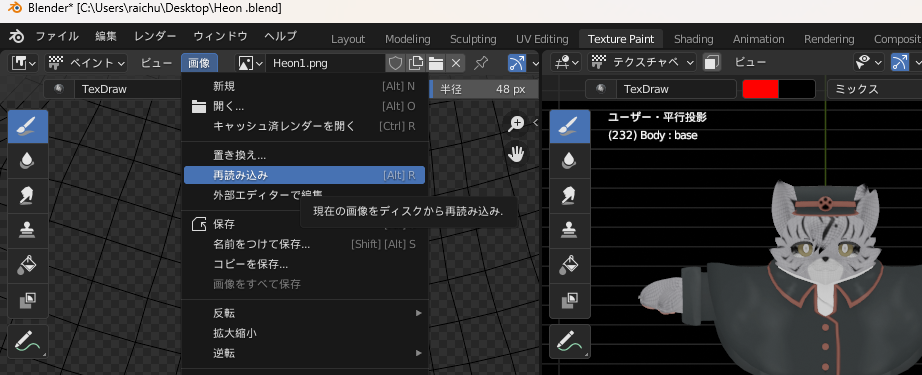Screen dimensions: 922x375
Task: Open the ミックス blend mode dropdown
Action: click(874, 89)
